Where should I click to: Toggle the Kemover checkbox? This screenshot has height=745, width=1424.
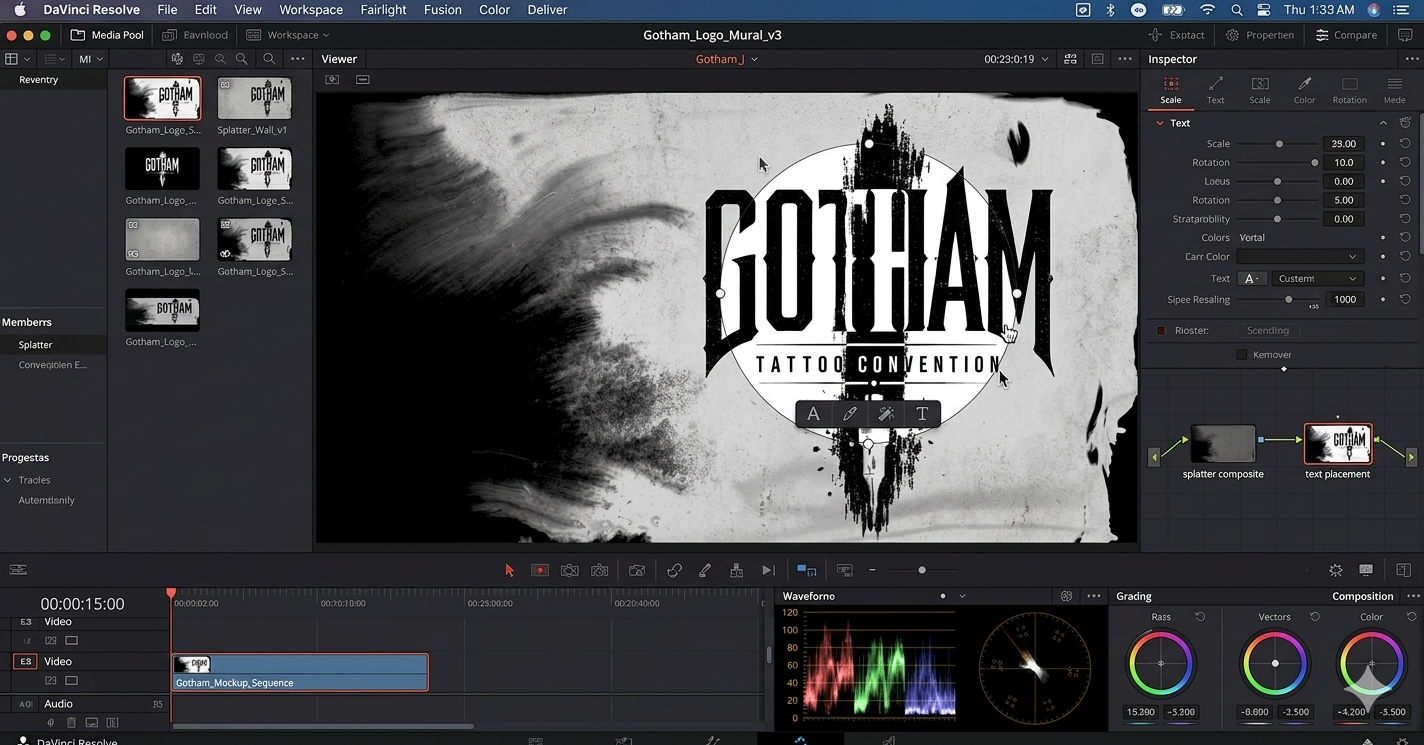coord(1241,355)
